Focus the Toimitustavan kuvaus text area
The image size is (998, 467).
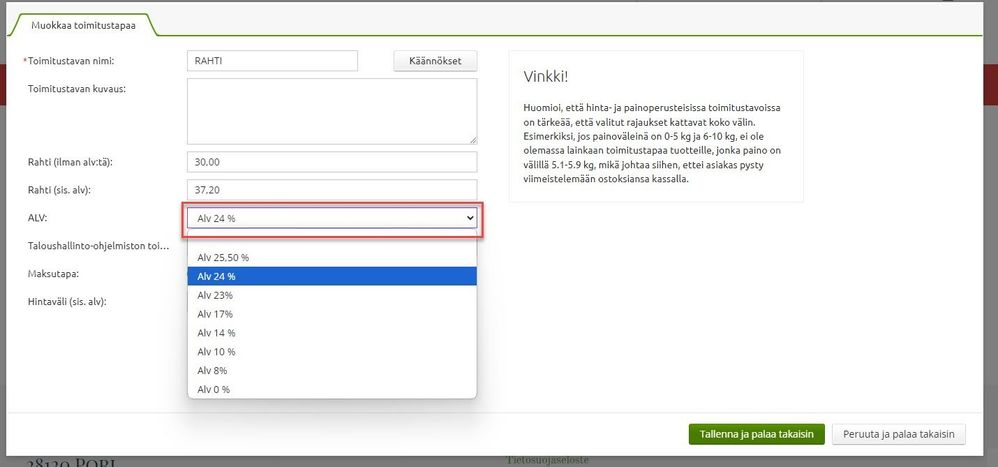coord(332,111)
